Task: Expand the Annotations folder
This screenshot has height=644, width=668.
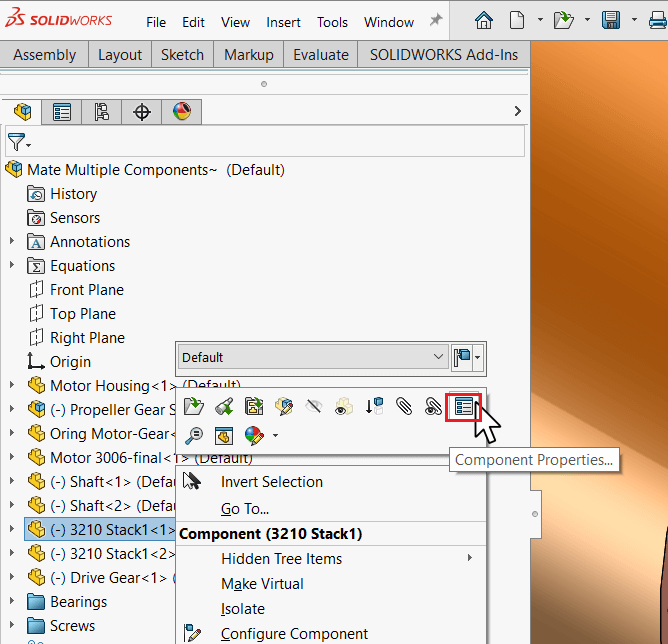Action: pos(12,241)
